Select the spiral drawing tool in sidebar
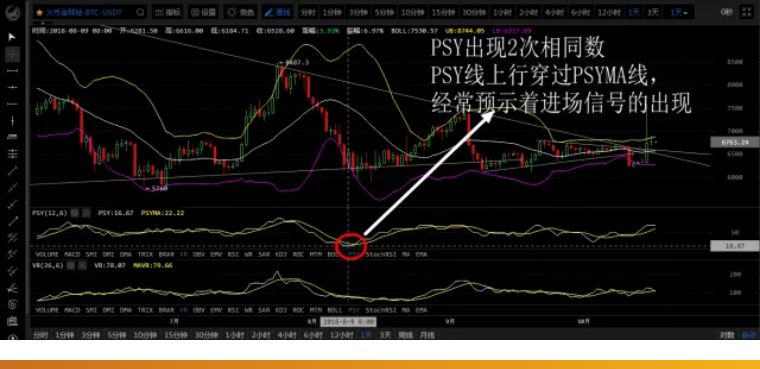Viewport: 760px width, 369px height. pyautogui.click(x=12, y=305)
